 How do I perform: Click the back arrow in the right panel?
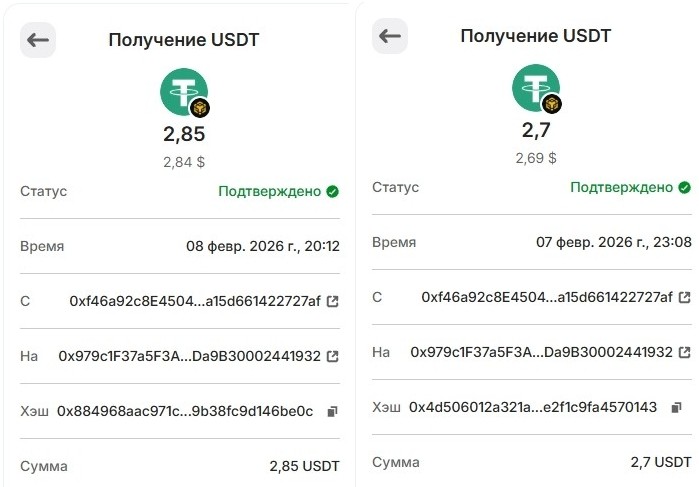(390, 36)
